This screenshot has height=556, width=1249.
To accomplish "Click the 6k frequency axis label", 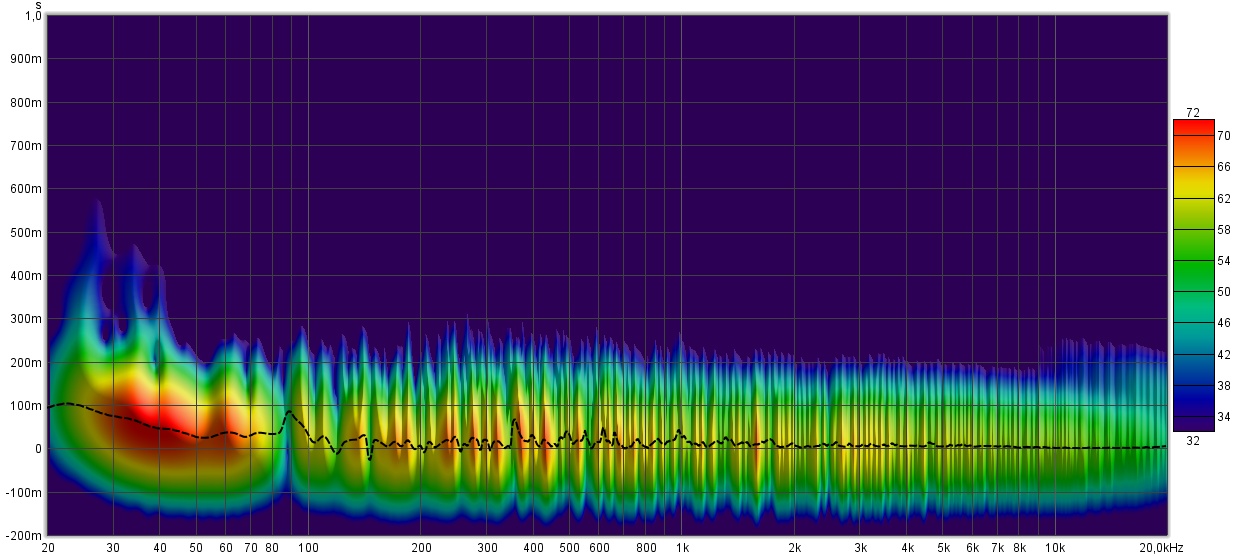I will tap(973, 548).
